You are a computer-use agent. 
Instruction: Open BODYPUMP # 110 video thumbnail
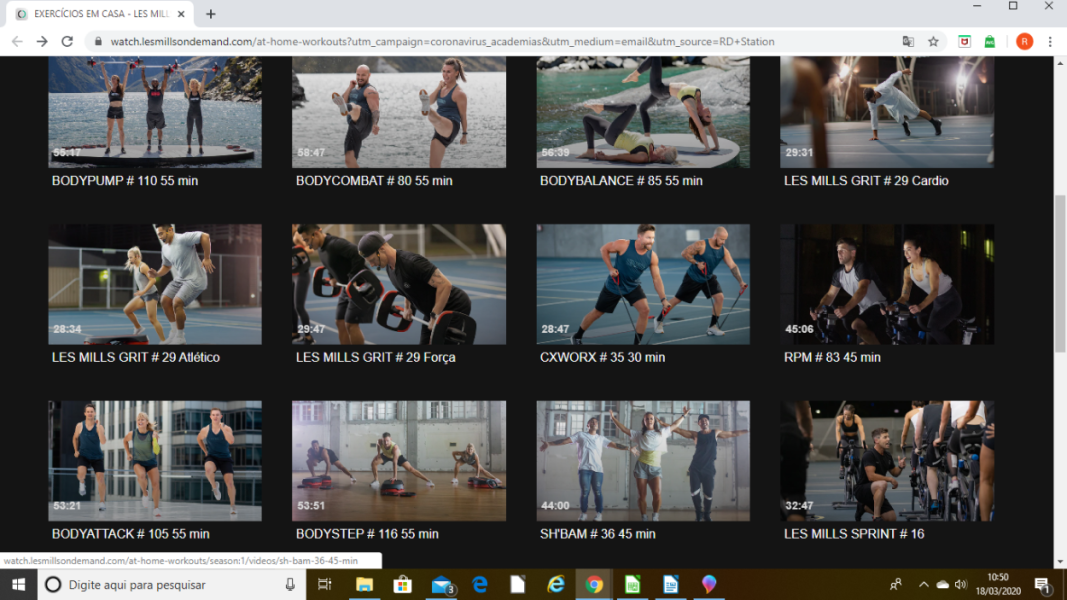pos(154,112)
